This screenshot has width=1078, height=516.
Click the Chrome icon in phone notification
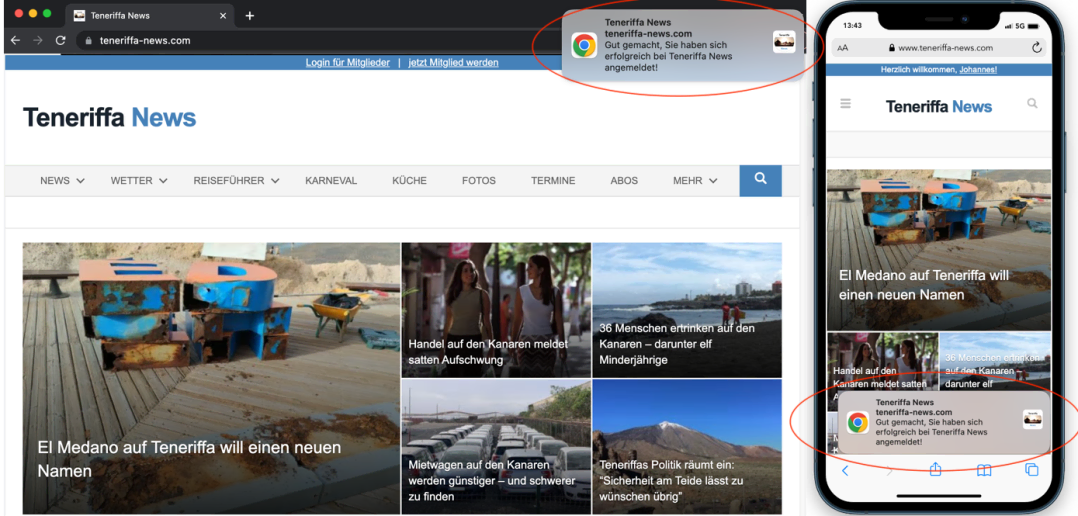click(857, 423)
